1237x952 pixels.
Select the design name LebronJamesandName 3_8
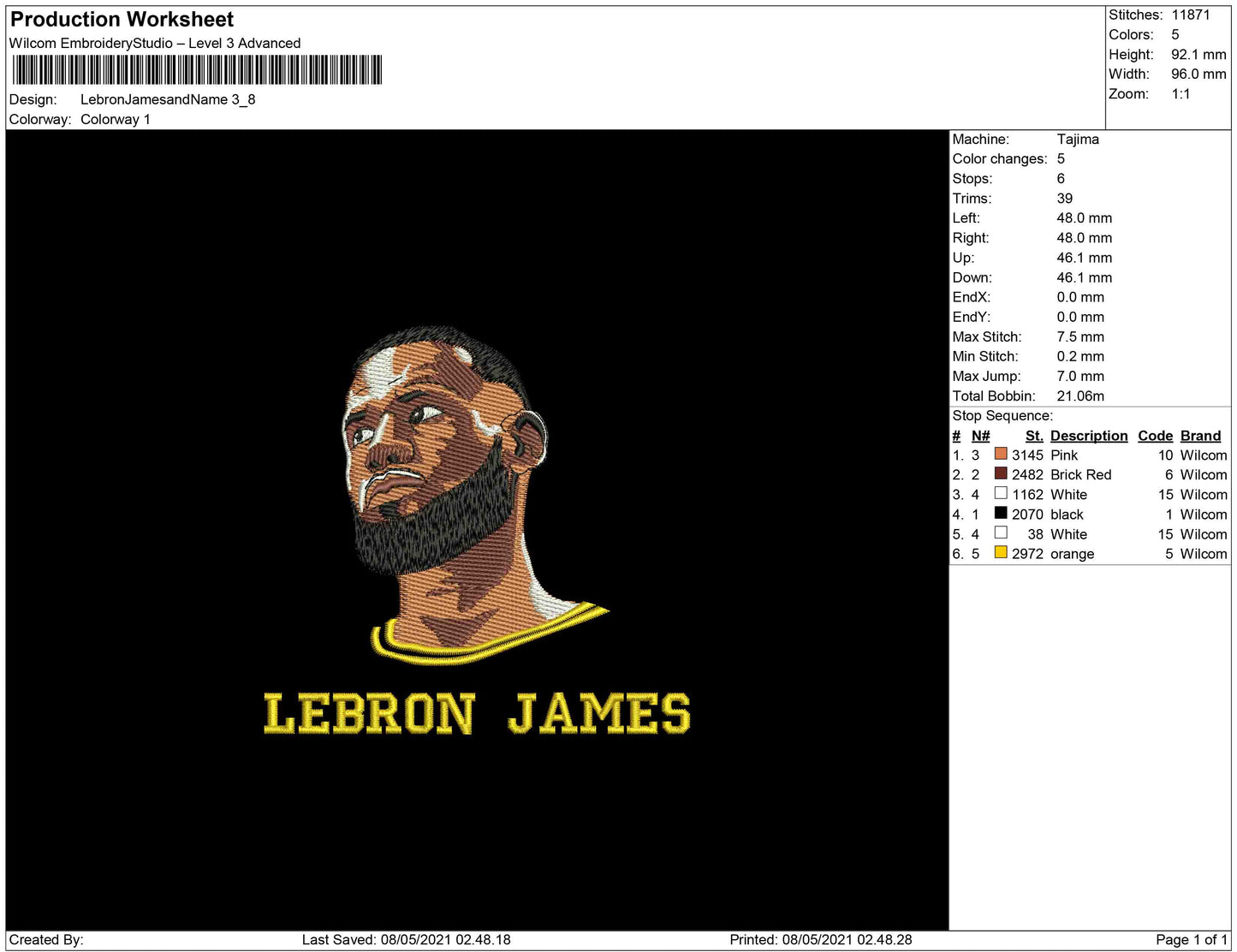pyautogui.click(x=169, y=100)
